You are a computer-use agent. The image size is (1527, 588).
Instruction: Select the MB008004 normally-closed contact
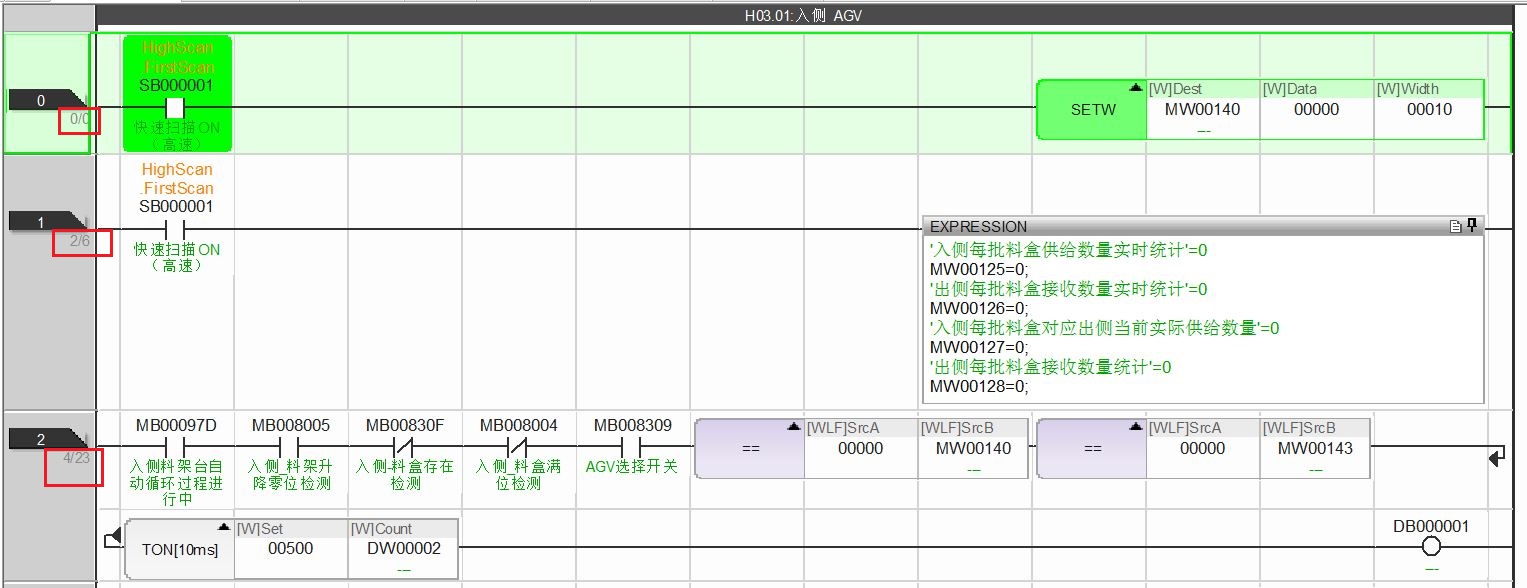pyautogui.click(x=518, y=447)
